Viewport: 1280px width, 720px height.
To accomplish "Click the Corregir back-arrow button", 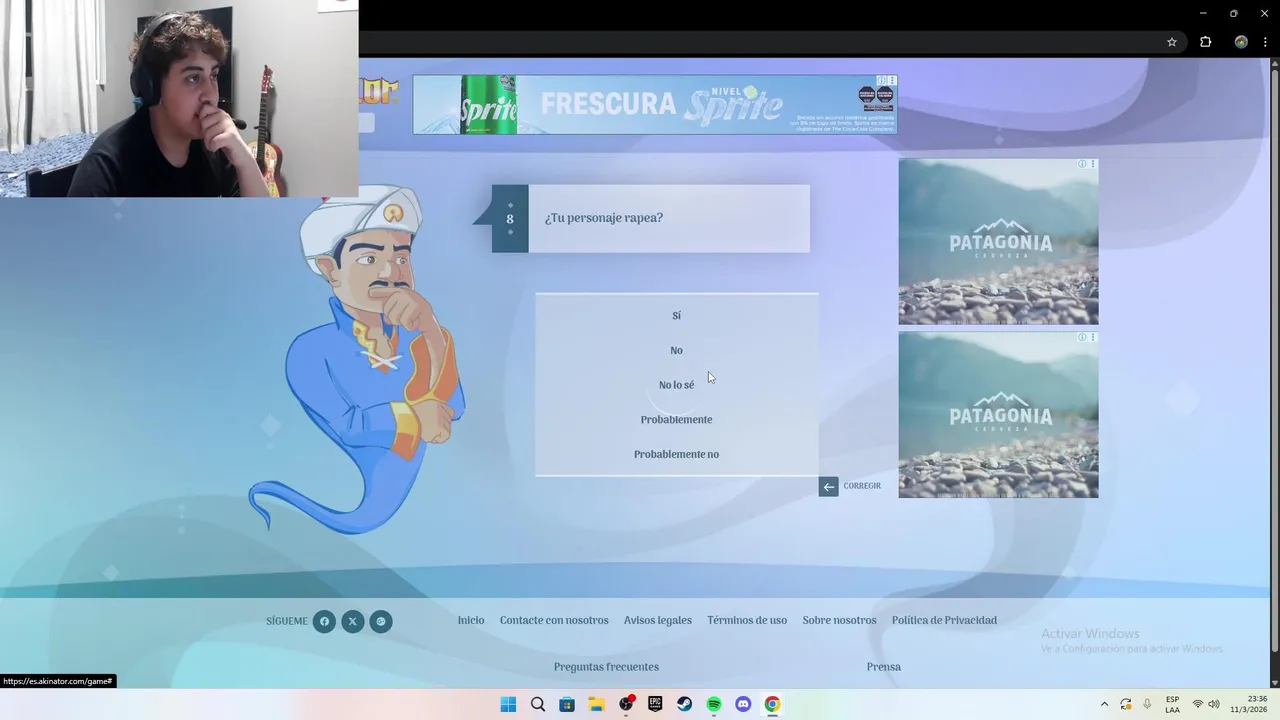I will point(828,487).
